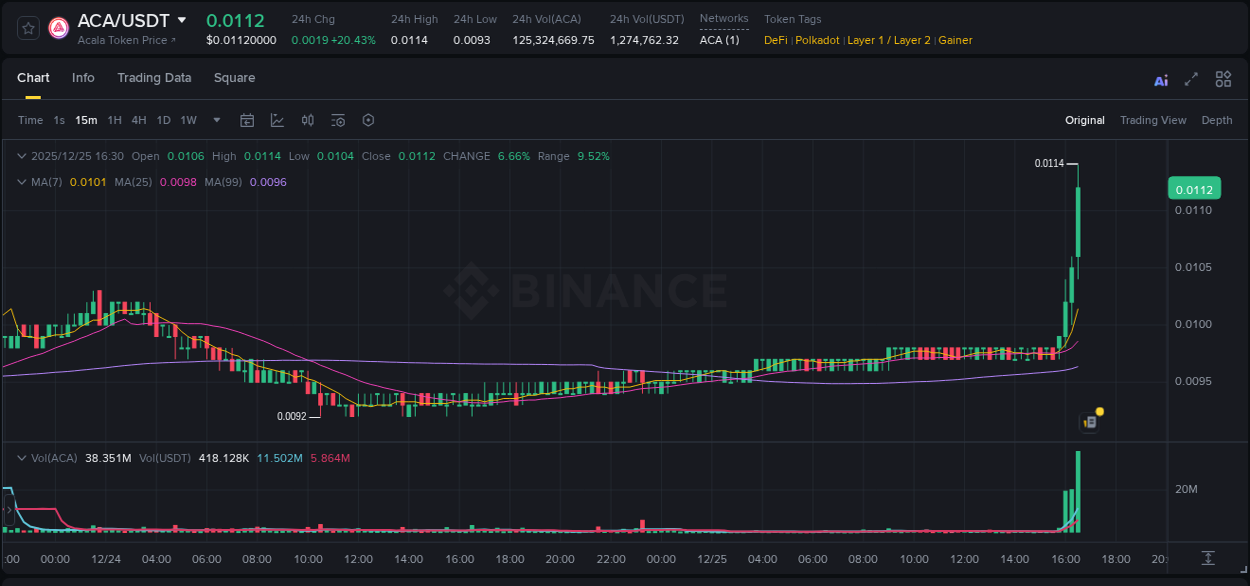The width and height of the screenshot is (1250, 586).
Task: Click the chart screenshot camera icon
Action: 1089,421
